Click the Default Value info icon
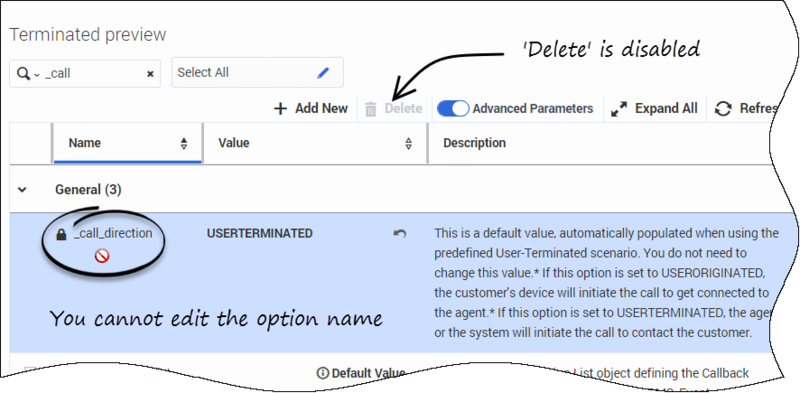The width and height of the screenshot is (800, 393). click(x=322, y=374)
